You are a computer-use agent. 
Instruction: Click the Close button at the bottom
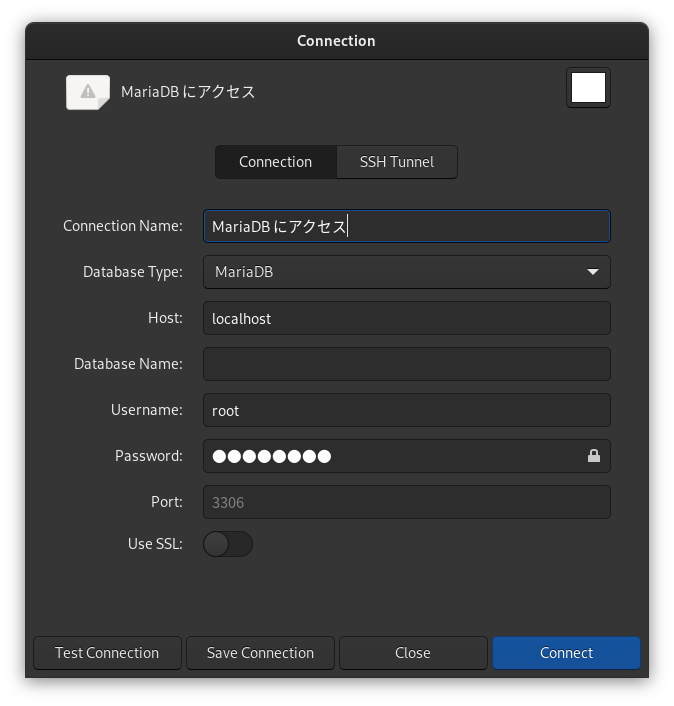coord(413,653)
